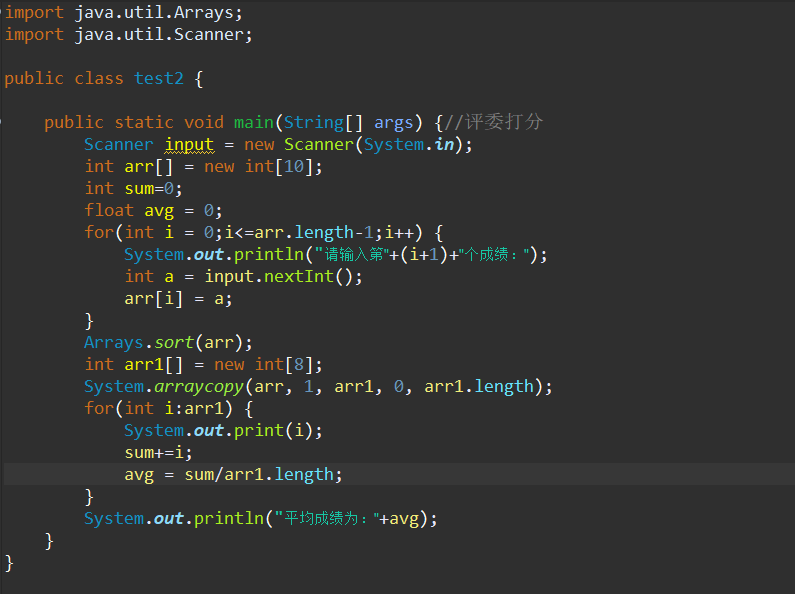Screen dimensions: 795x594
Task: Click the string "请输入第"
Action: tap(352, 254)
